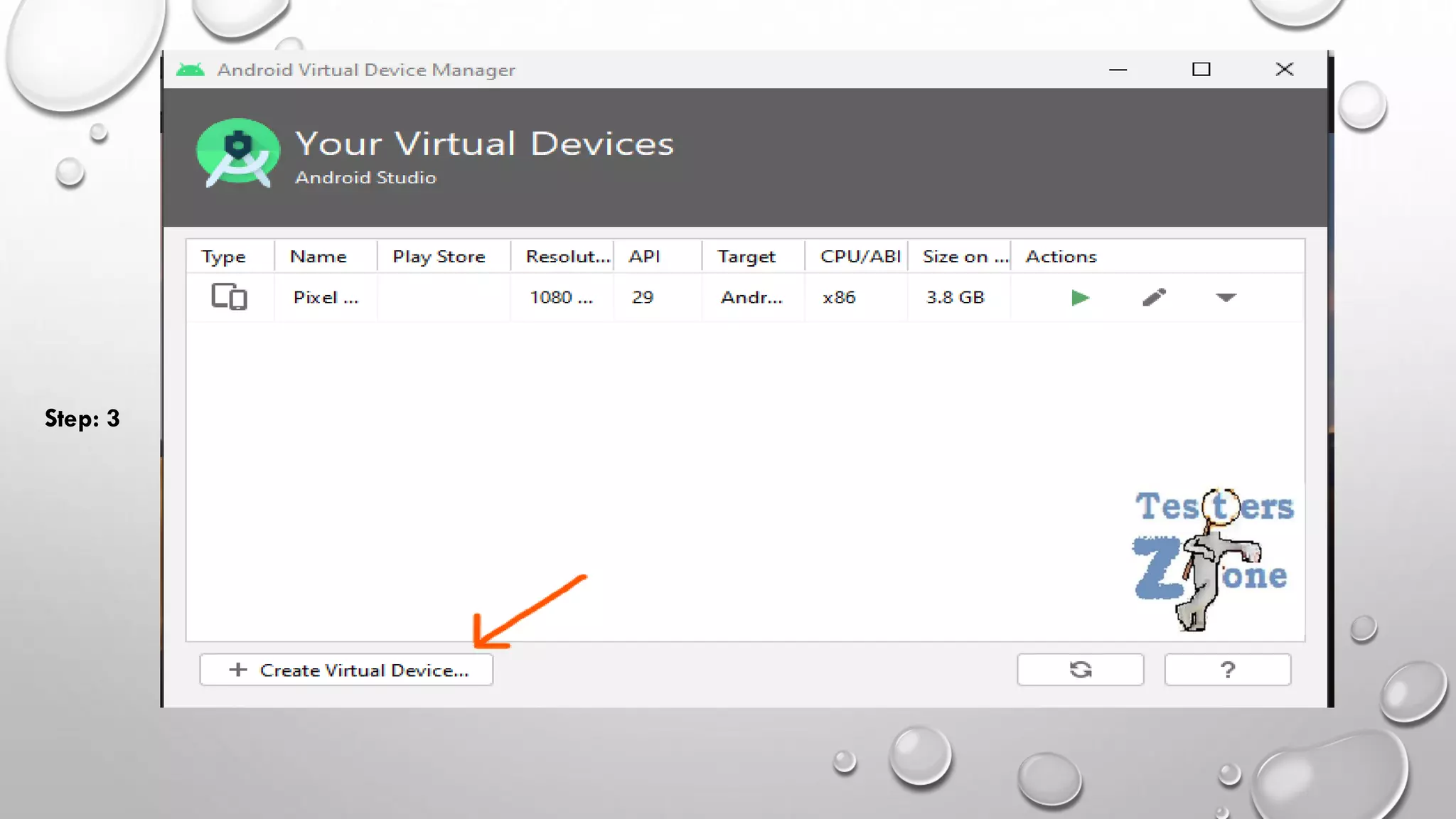Click the Size on Disk column header
The image size is (1456, 819).
pyautogui.click(x=965, y=257)
